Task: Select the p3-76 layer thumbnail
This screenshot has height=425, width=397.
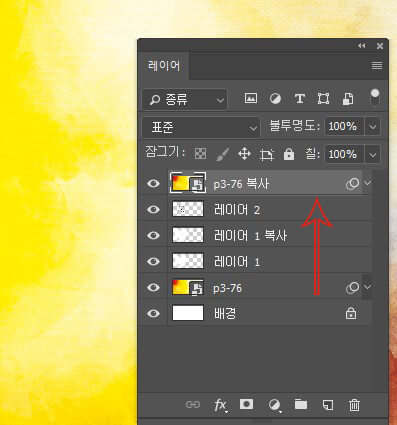Action: [x=188, y=287]
